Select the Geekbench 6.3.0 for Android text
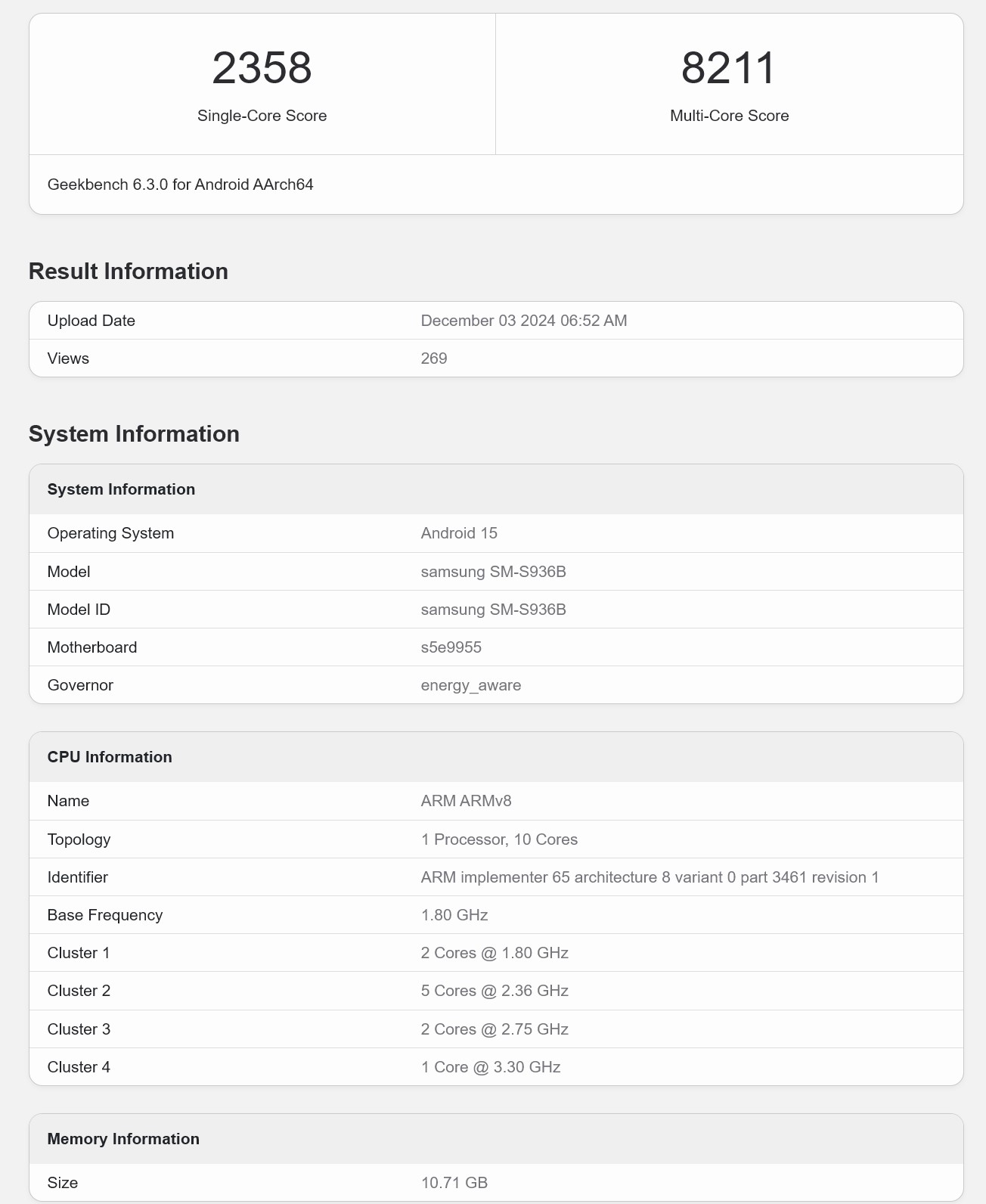 point(180,185)
